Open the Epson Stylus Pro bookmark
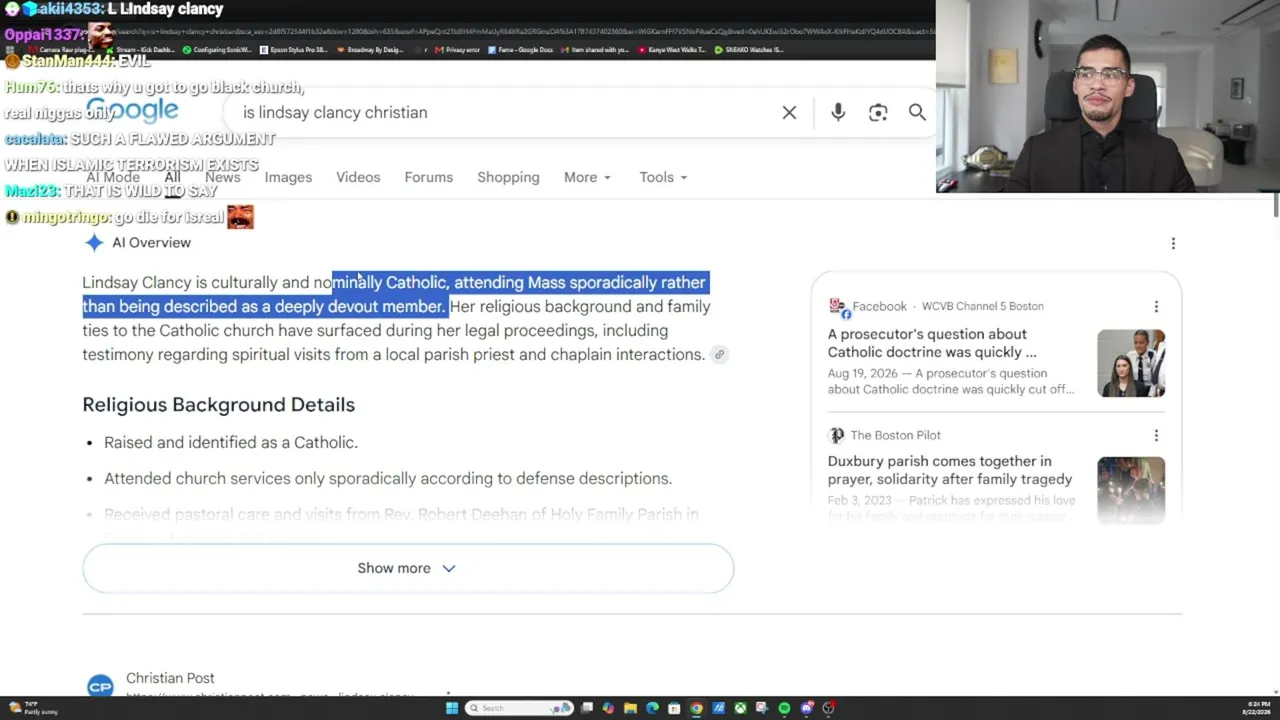Viewport: 1280px width, 720px height. coord(293,49)
